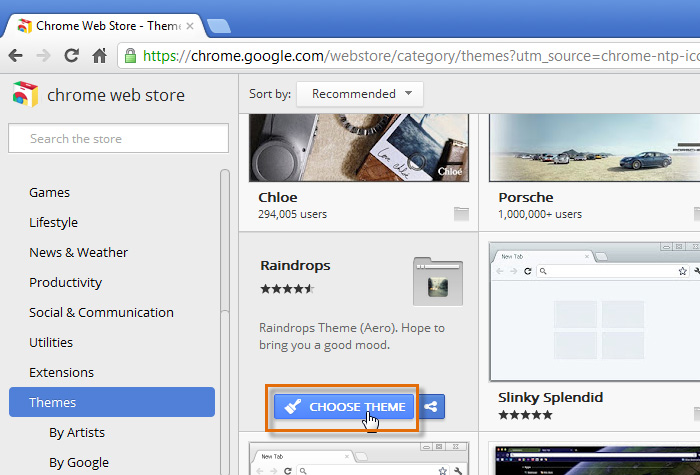Open the Chloe theme preview image

point(359,148)
